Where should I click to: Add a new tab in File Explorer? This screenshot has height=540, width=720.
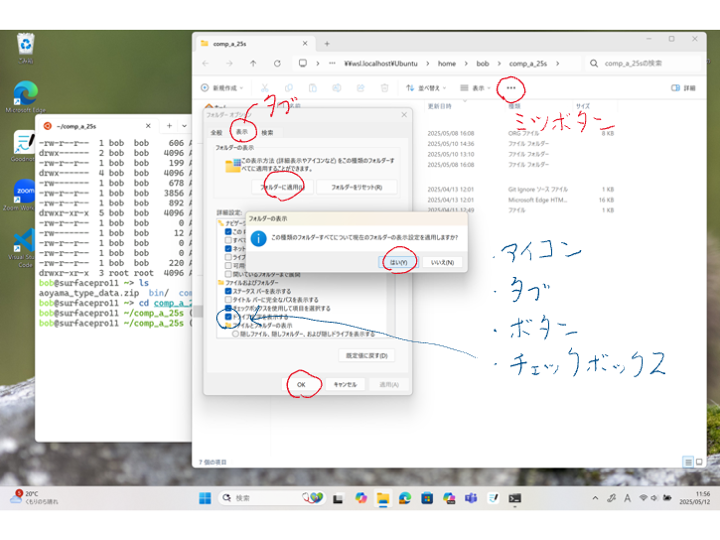[x=327, y=44]
